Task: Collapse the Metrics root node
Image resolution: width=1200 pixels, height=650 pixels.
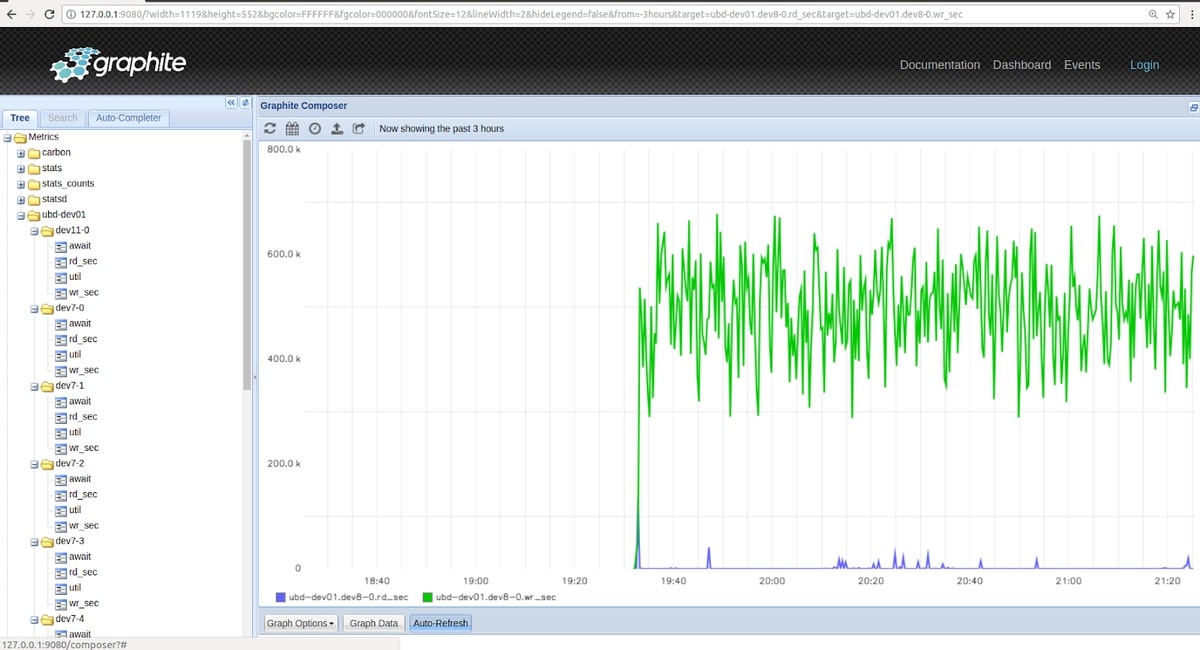Action: click(x=7, y=137)
